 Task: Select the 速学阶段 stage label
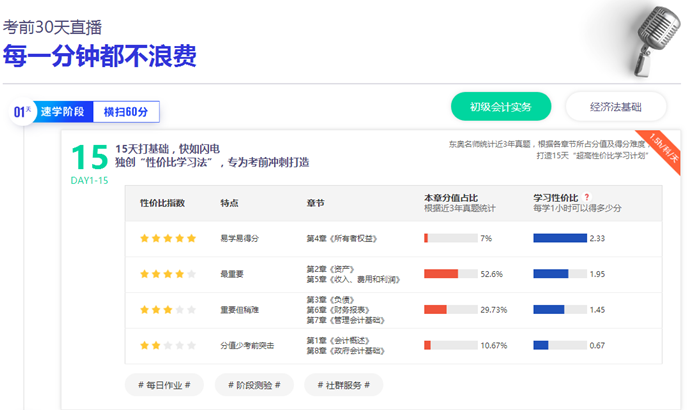[65, 112]
